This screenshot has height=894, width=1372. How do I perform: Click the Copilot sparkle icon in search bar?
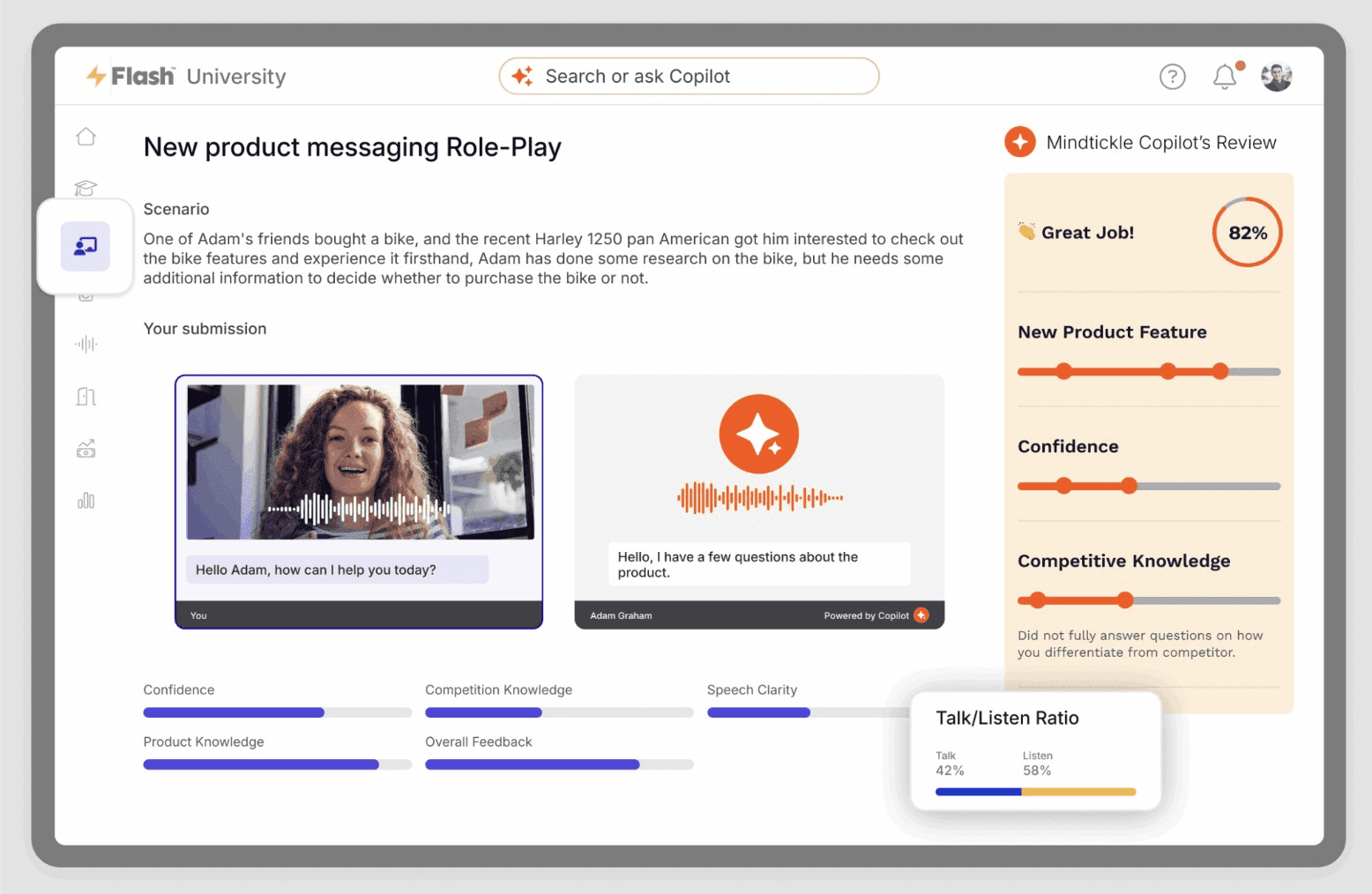[522, 77]
